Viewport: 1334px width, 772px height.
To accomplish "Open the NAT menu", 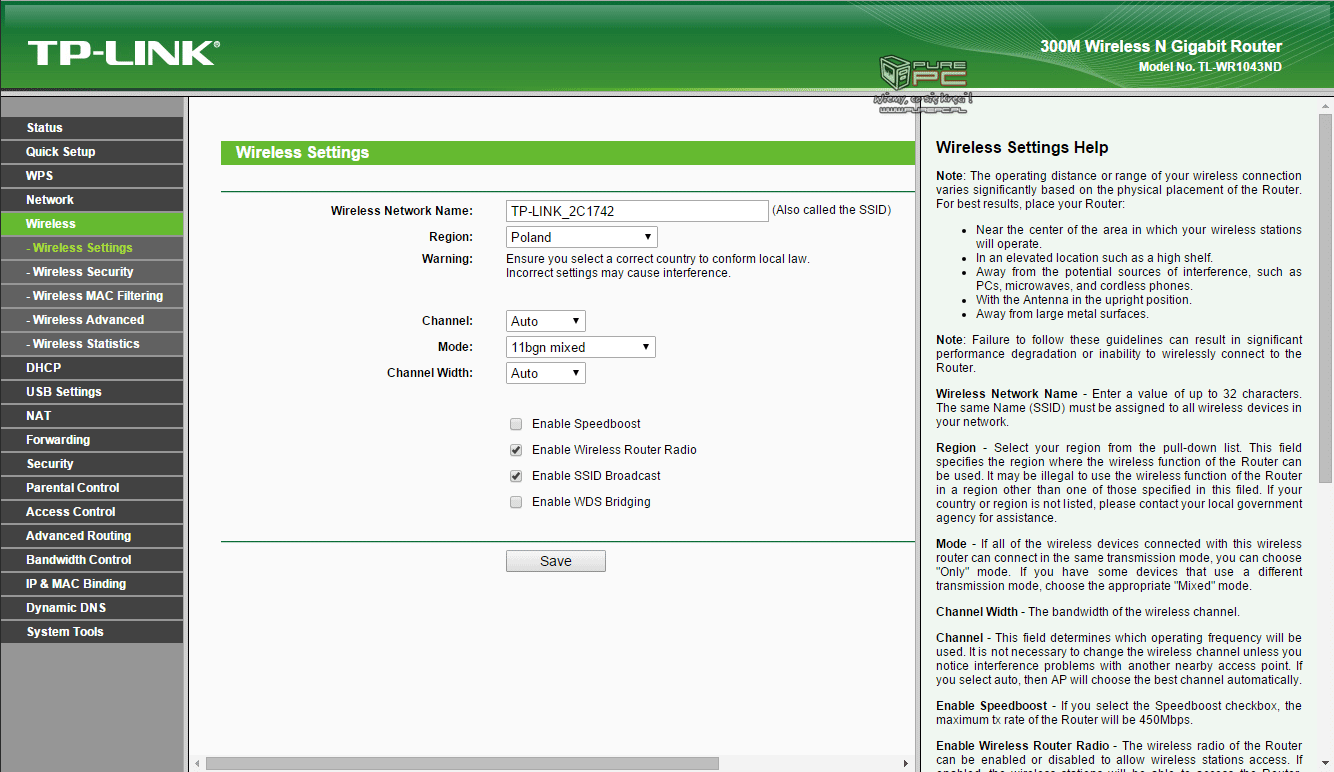I will (92, 416).
